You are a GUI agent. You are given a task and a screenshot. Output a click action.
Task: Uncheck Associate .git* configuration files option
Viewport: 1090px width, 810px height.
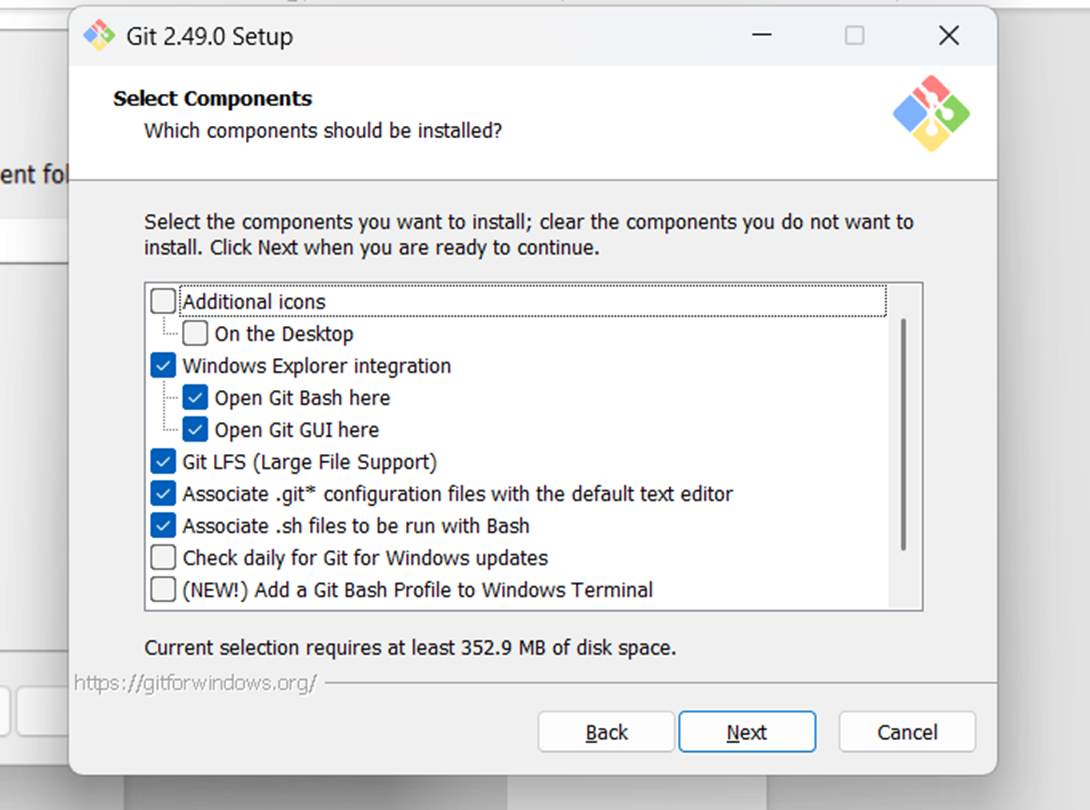163,493
